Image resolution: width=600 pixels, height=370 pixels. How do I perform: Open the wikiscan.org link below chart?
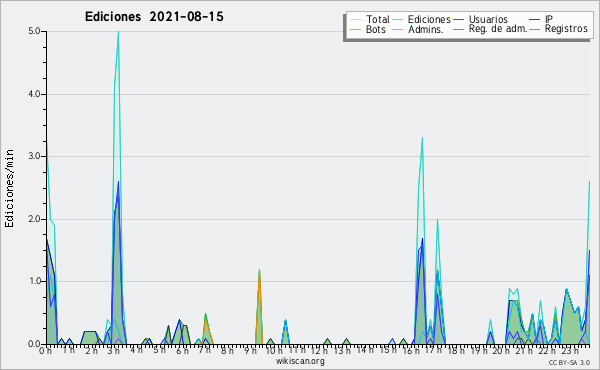300,361
